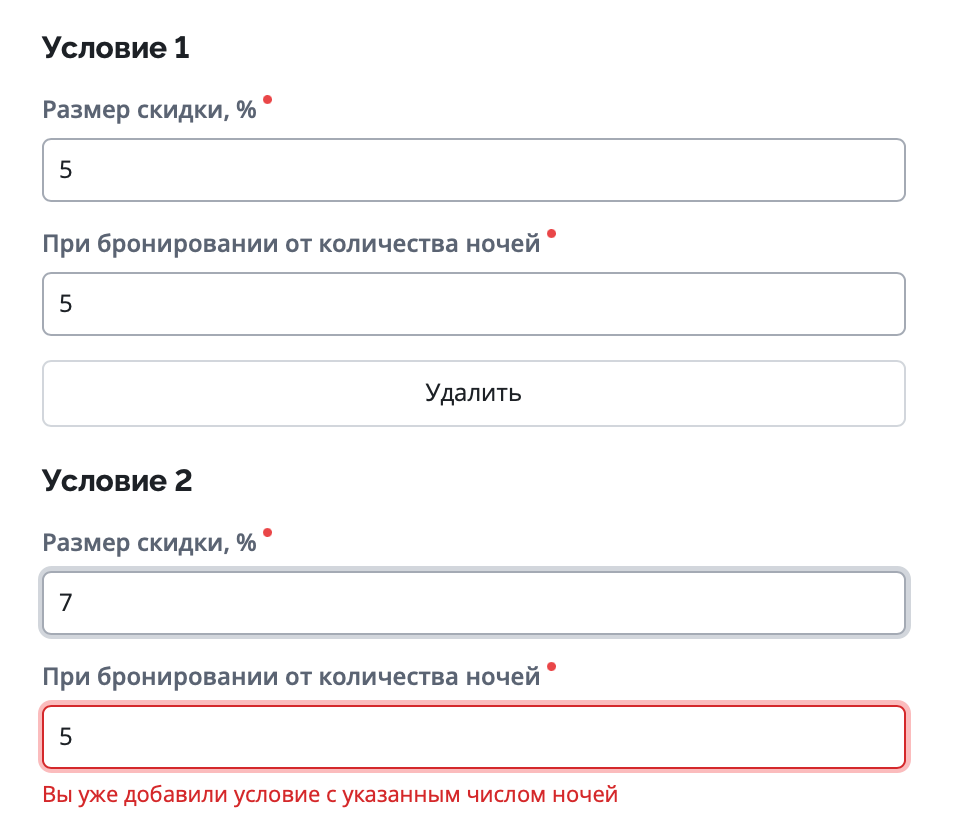Click the Условие 2 heading
The image size is (958, 828).
click(117, 481)
